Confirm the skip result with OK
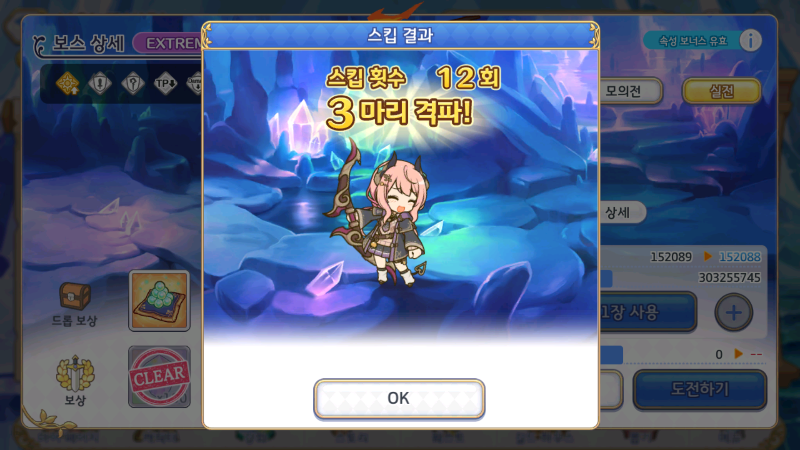The height and width of the screenshot is (450, 800). [x=399, y=398]
